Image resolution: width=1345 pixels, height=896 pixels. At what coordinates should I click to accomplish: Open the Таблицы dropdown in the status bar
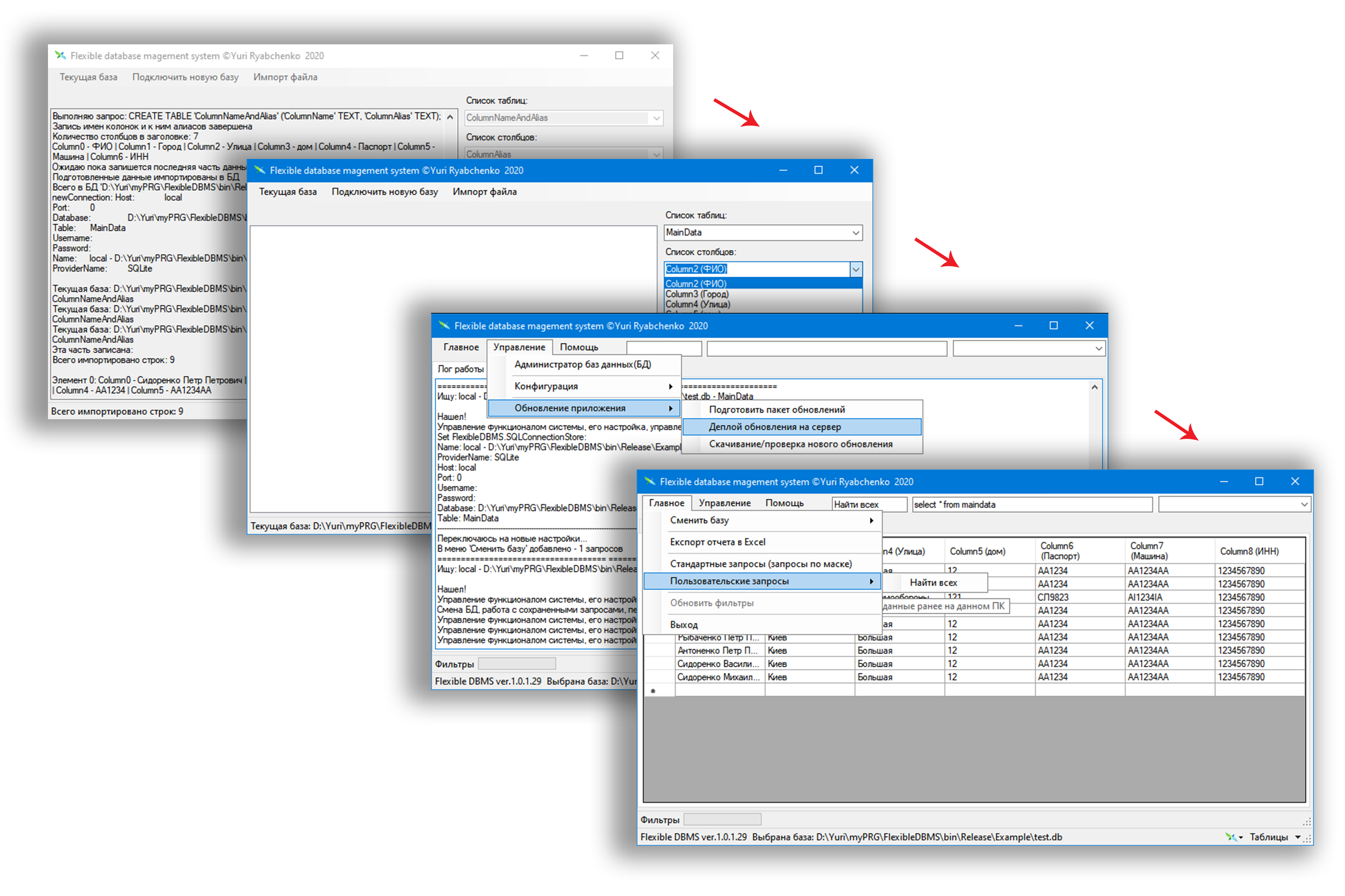point(1275,837)
